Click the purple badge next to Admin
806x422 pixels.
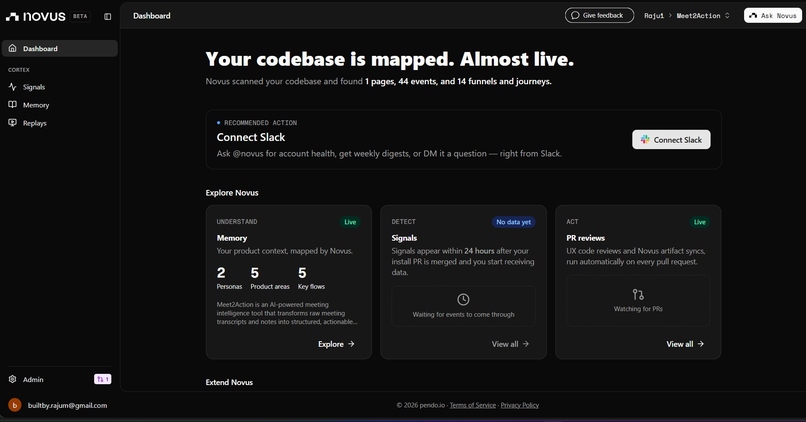pos(102,379)
